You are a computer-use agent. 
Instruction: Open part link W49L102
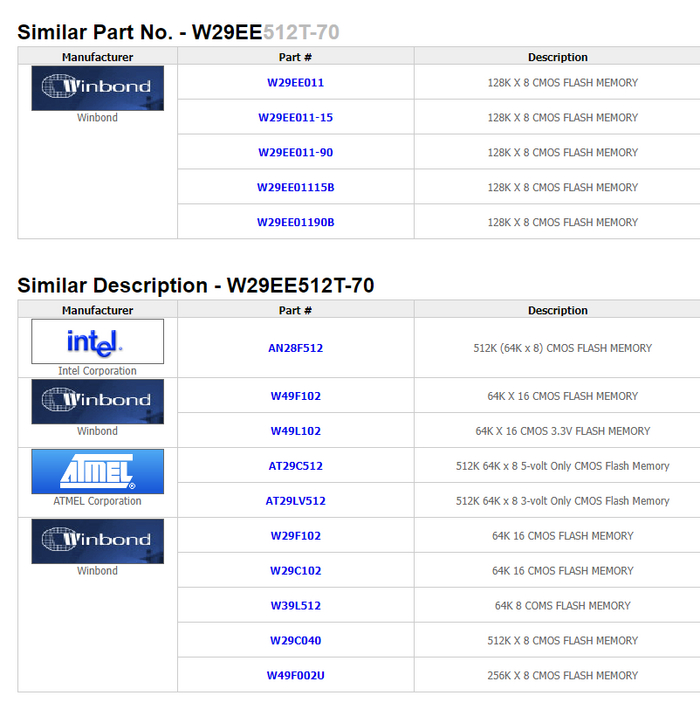[x=295, y=431]
